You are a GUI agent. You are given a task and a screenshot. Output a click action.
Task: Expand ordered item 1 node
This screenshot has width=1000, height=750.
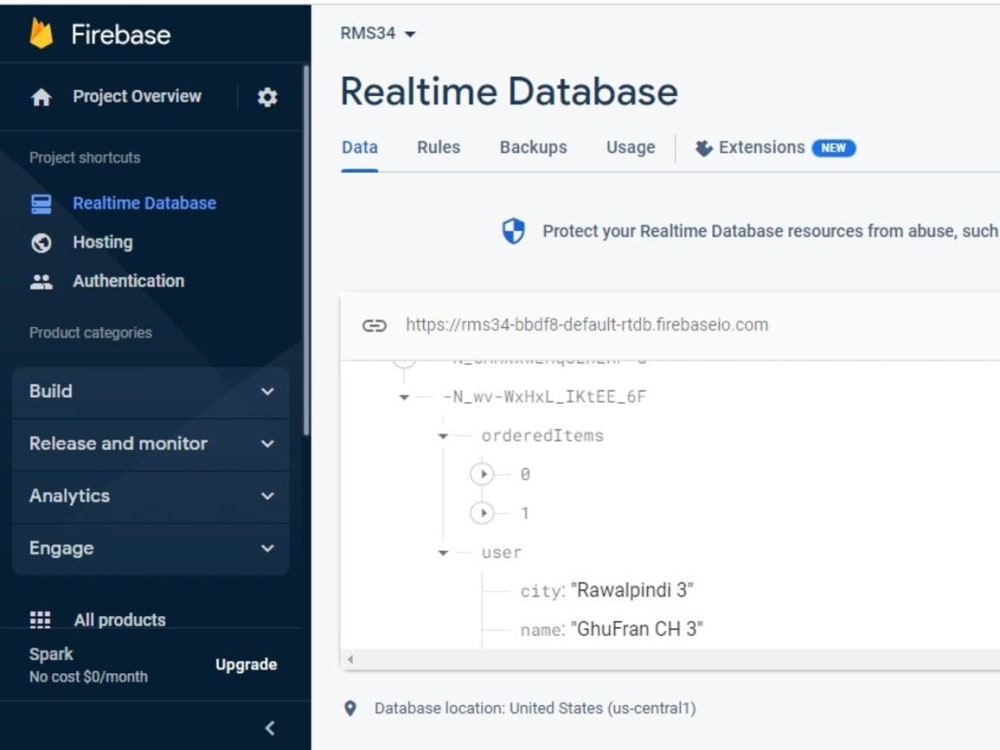point(482,513)
